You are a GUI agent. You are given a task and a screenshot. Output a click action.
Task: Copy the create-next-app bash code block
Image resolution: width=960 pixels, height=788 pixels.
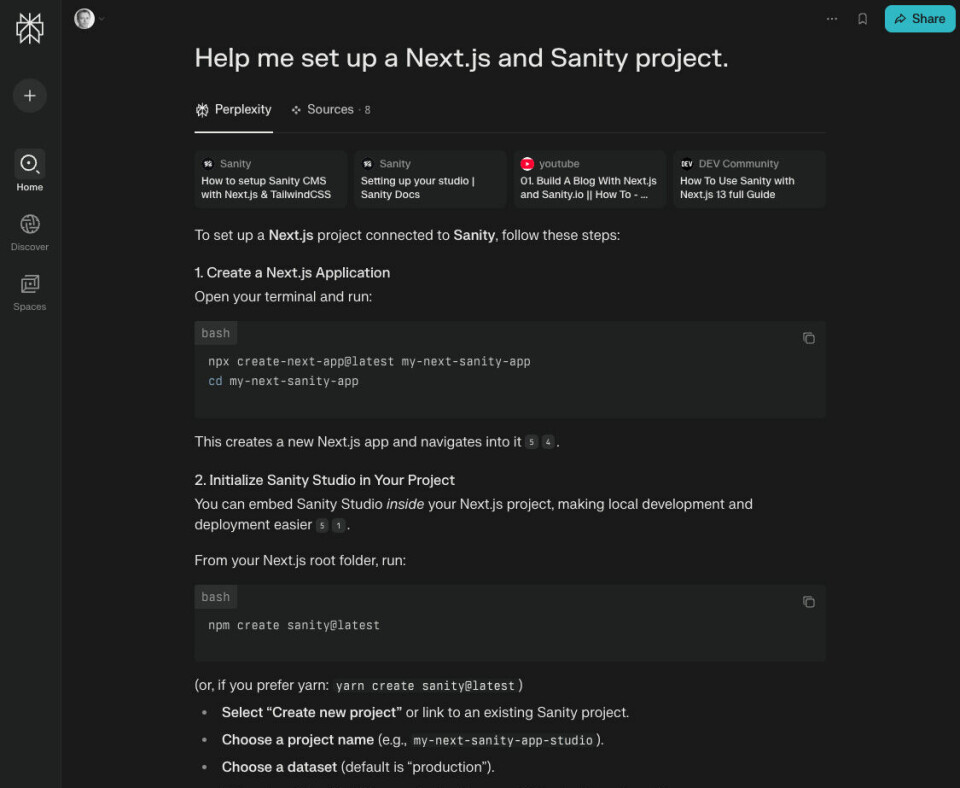[809, 338]
